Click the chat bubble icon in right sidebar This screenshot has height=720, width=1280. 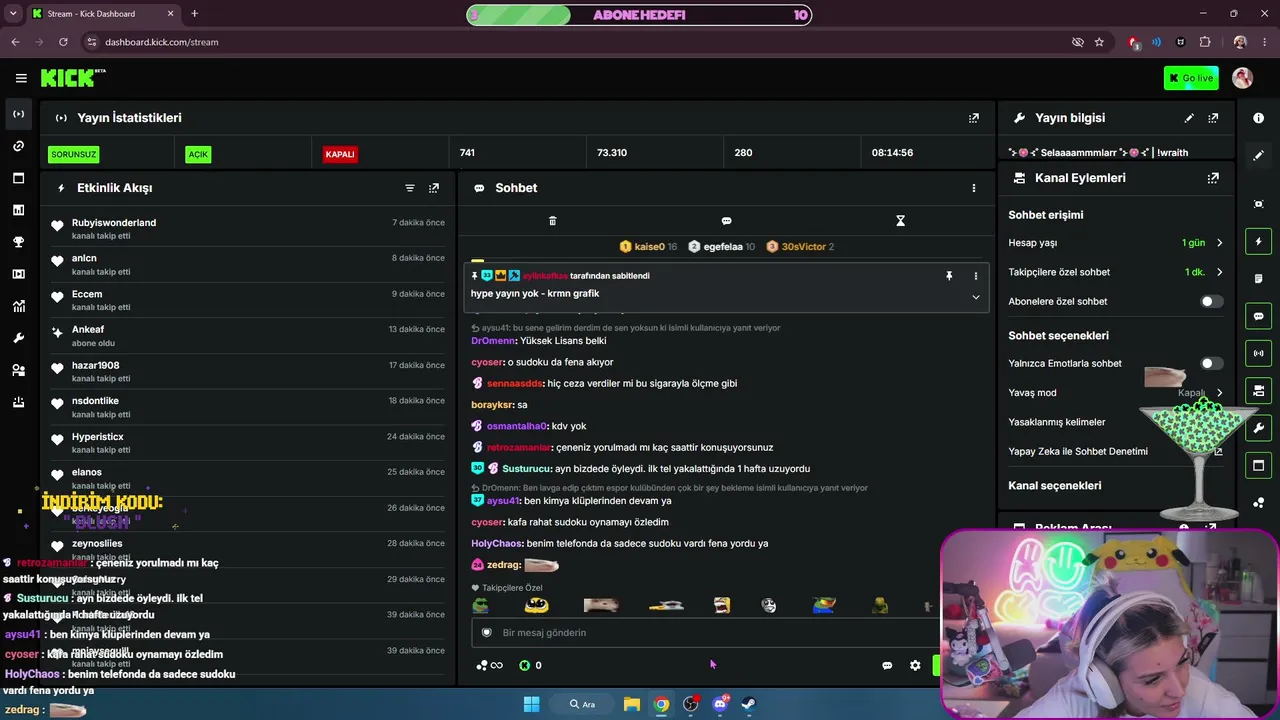click(x=1259, y=316)
